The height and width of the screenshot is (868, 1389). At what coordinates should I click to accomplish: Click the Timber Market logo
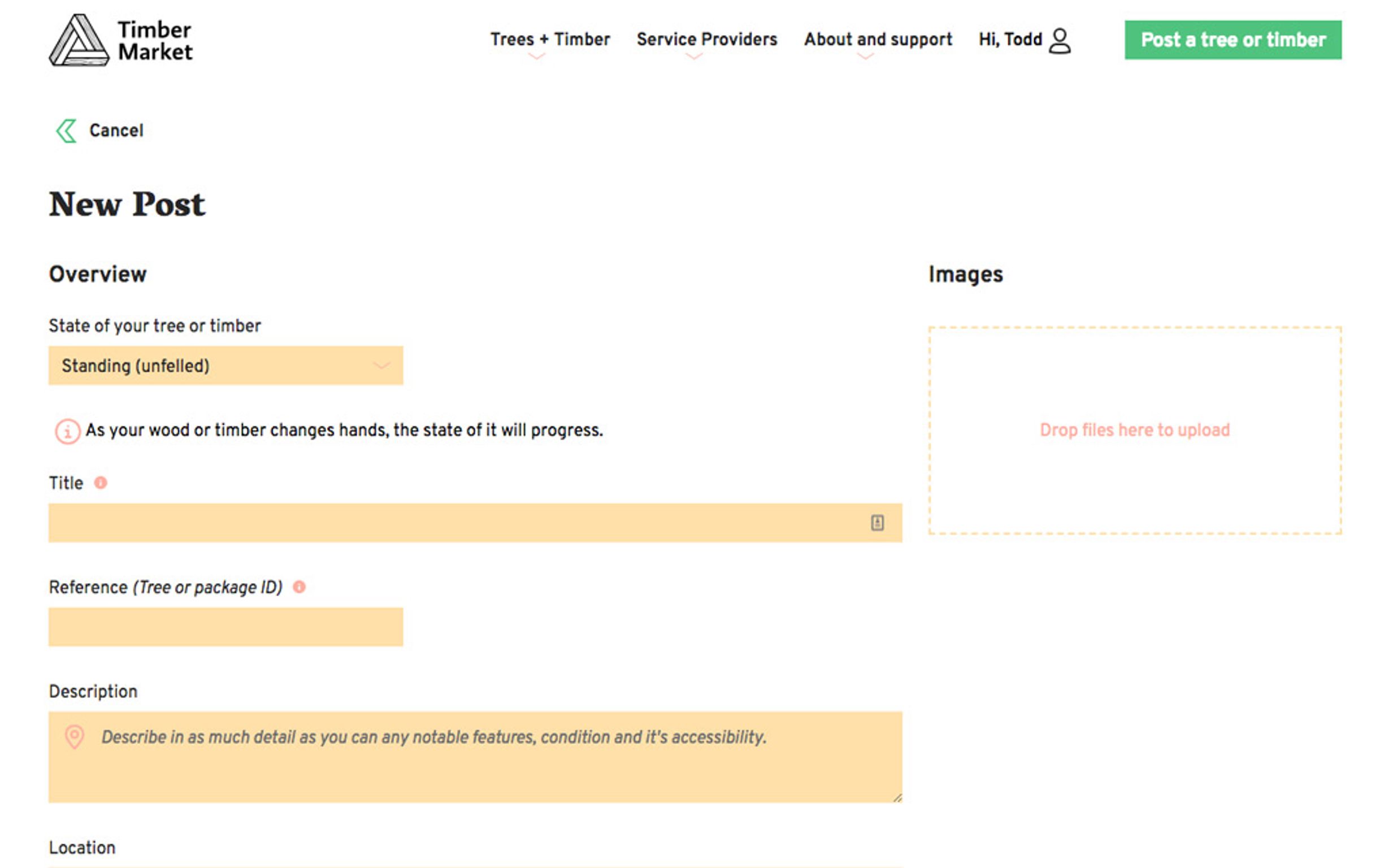click(120, 40)
